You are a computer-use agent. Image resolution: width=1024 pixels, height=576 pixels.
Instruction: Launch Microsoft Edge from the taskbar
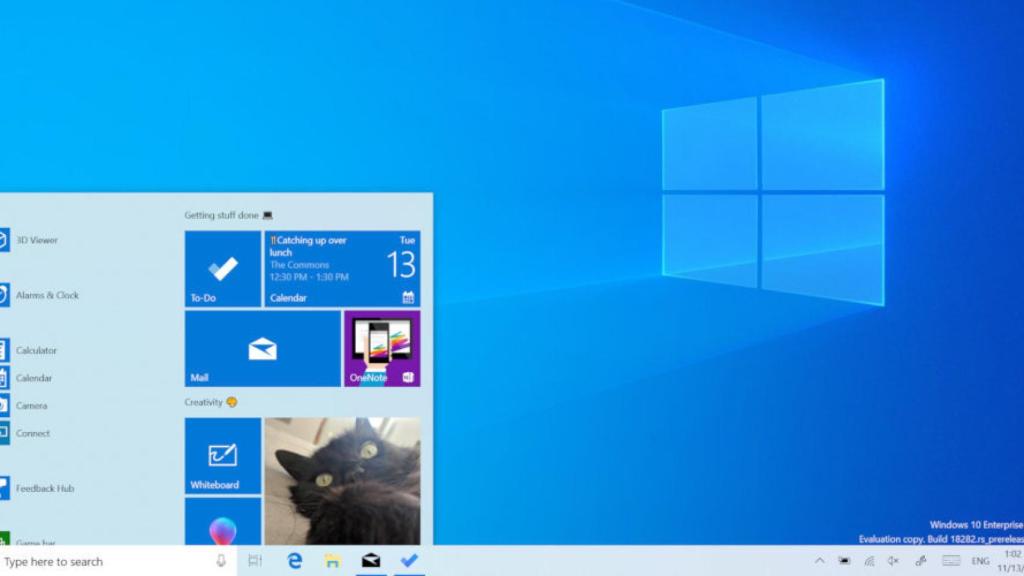(293, 561)
